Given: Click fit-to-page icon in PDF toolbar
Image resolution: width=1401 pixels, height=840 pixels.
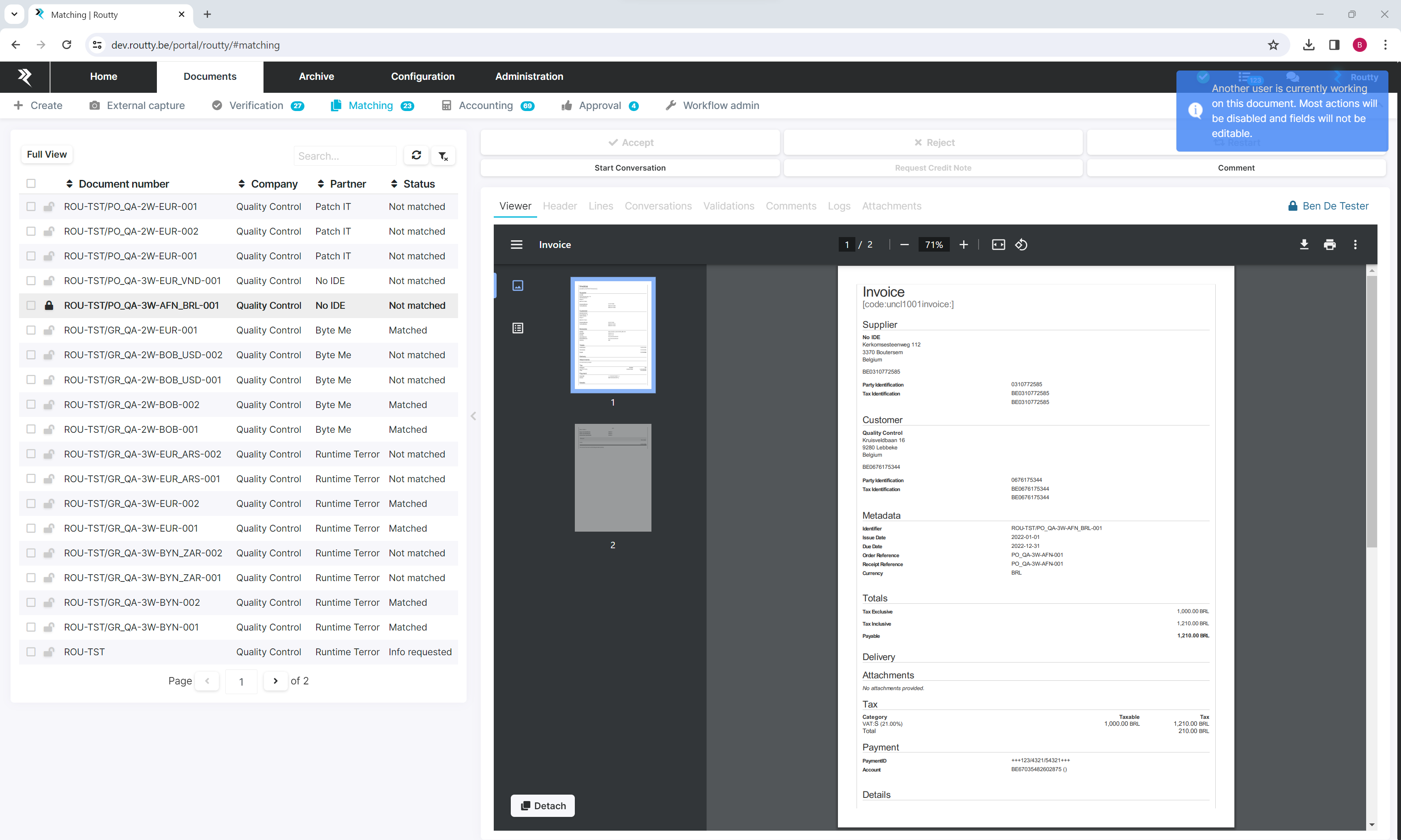Looking at the screenshot, I should pyautogui.click(x=998, y=244).
